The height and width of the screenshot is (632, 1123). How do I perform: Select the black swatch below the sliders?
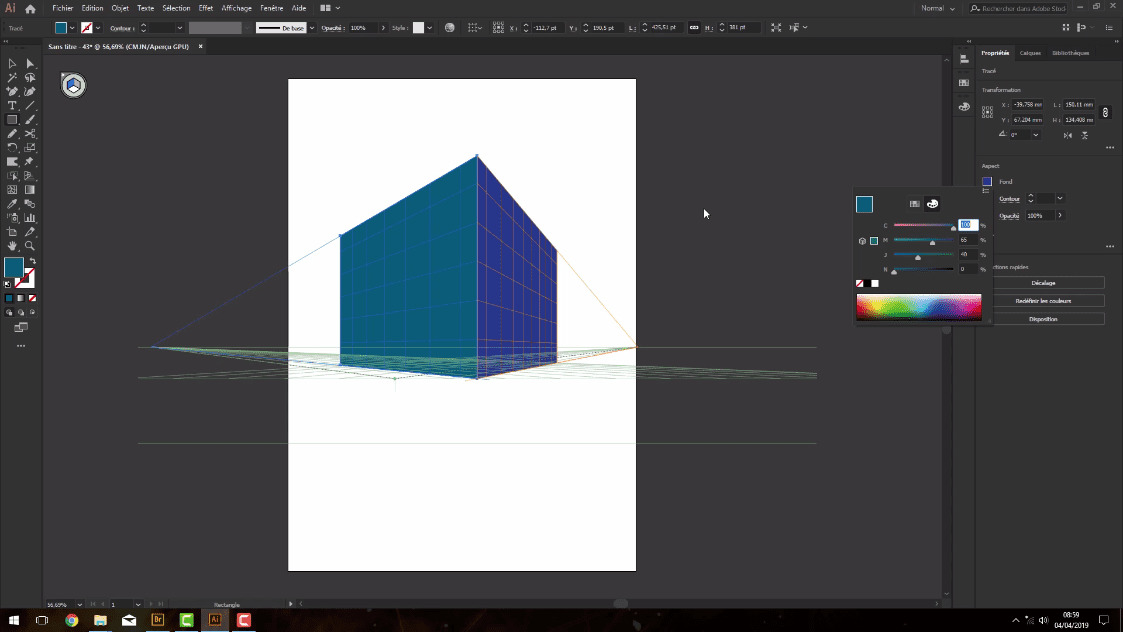click(x=869, y=283)
